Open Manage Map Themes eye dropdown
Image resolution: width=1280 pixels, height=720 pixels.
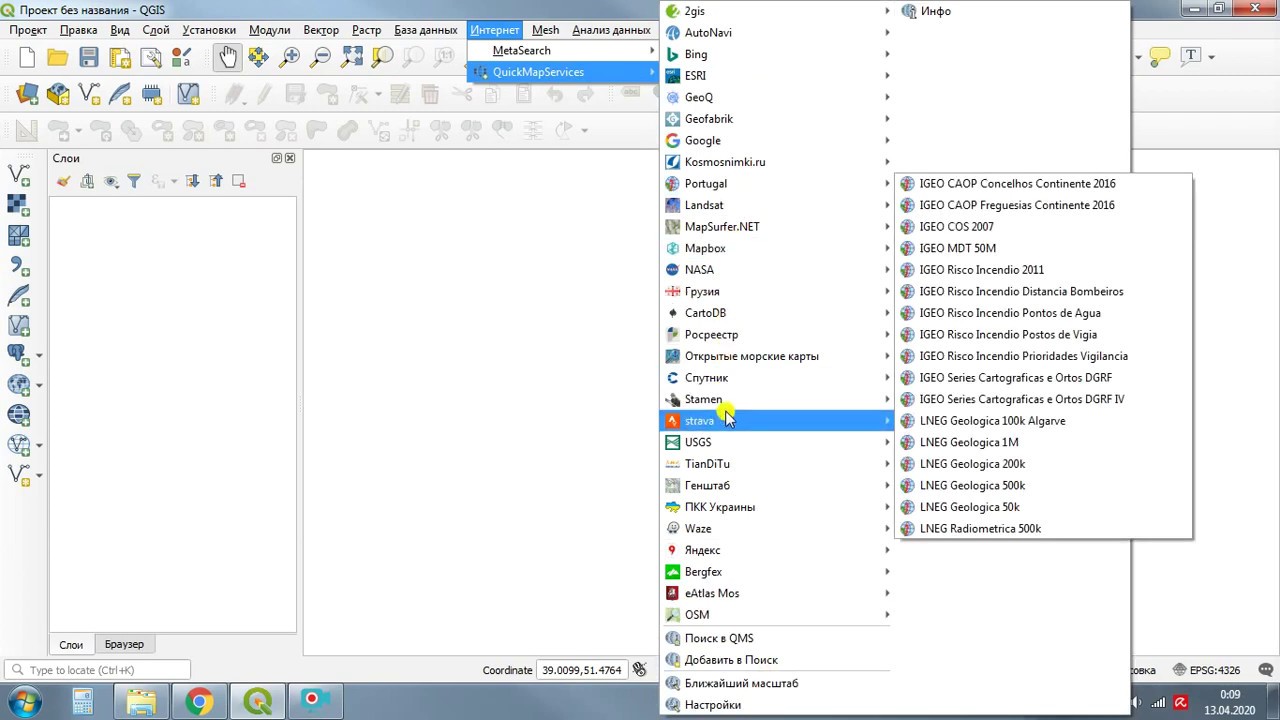[111, 181]
